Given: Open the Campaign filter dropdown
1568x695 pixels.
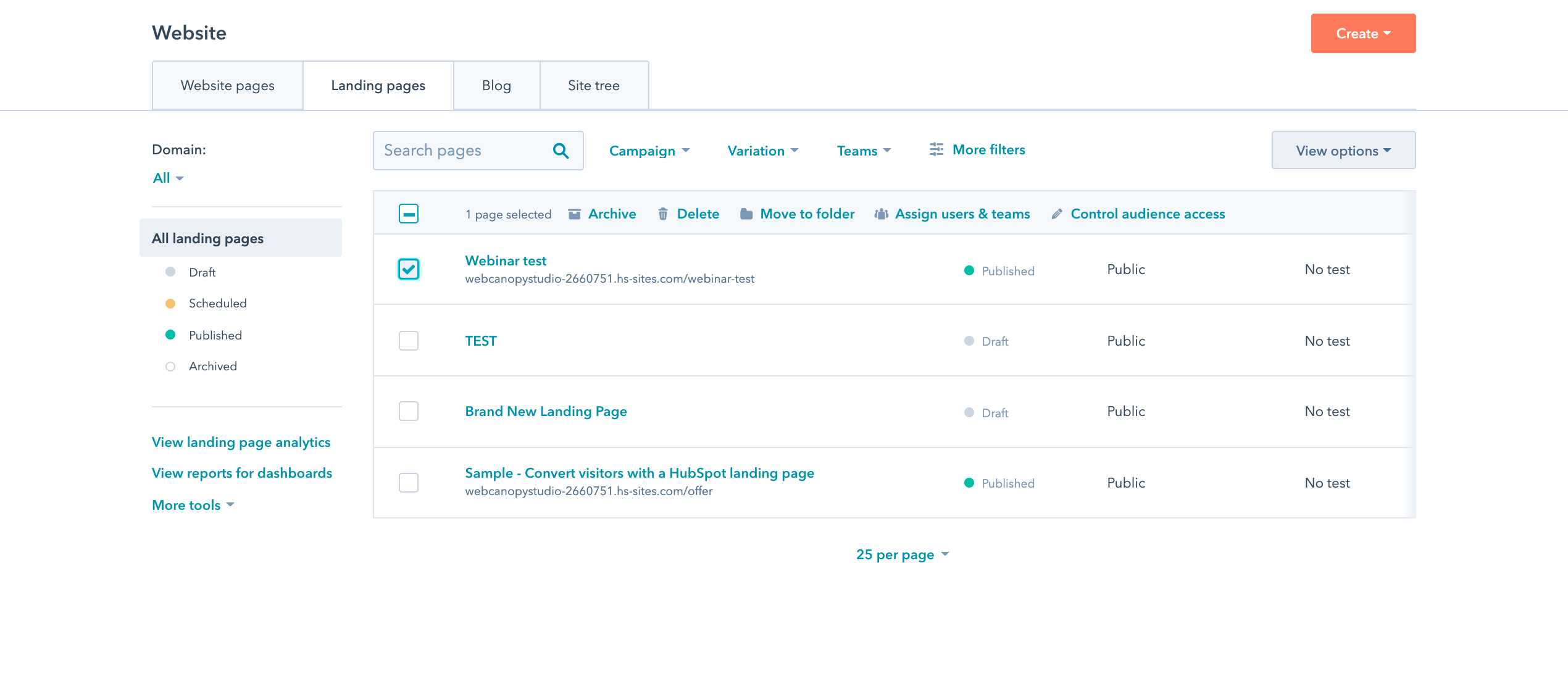Looking at the screenshot, I should point(649,150).
